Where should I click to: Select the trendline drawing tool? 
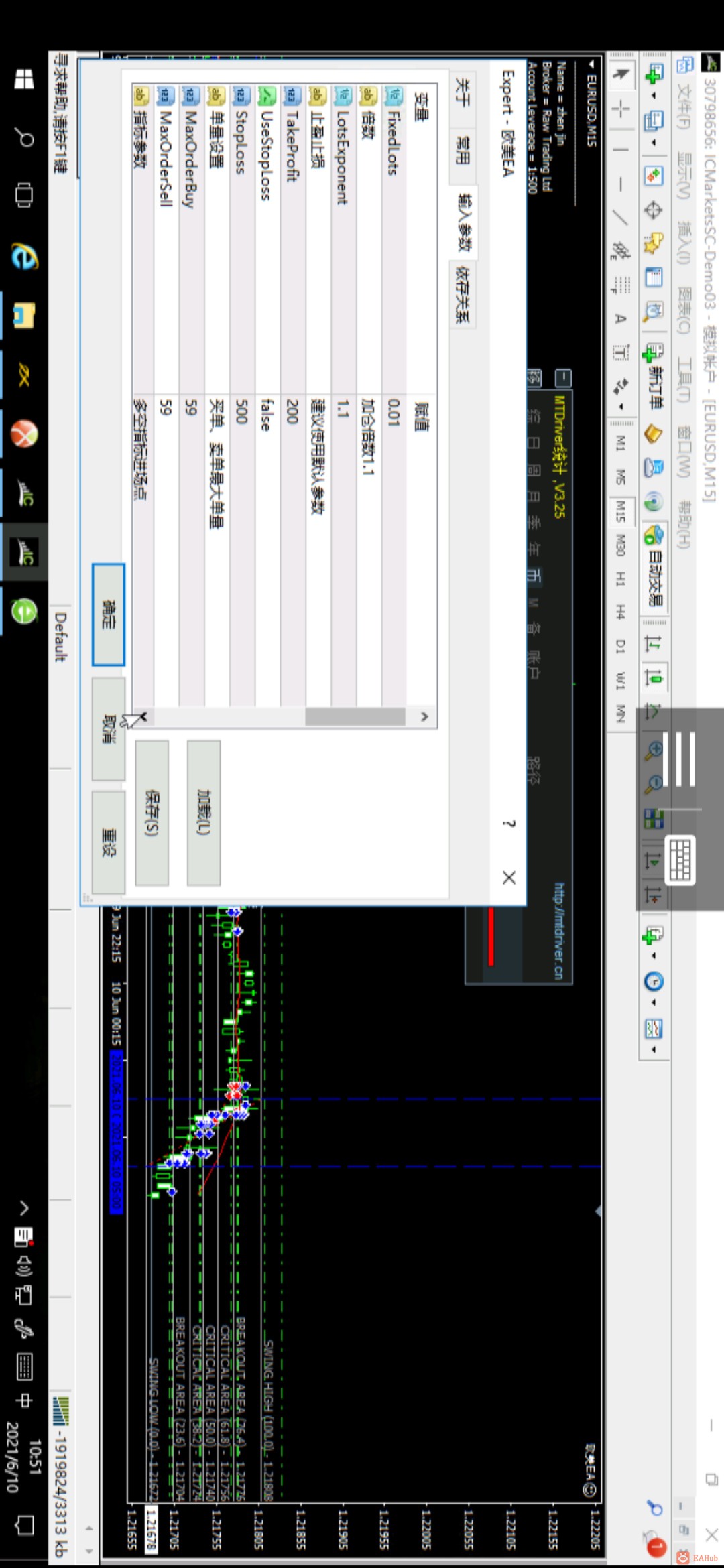click(621, 218)
